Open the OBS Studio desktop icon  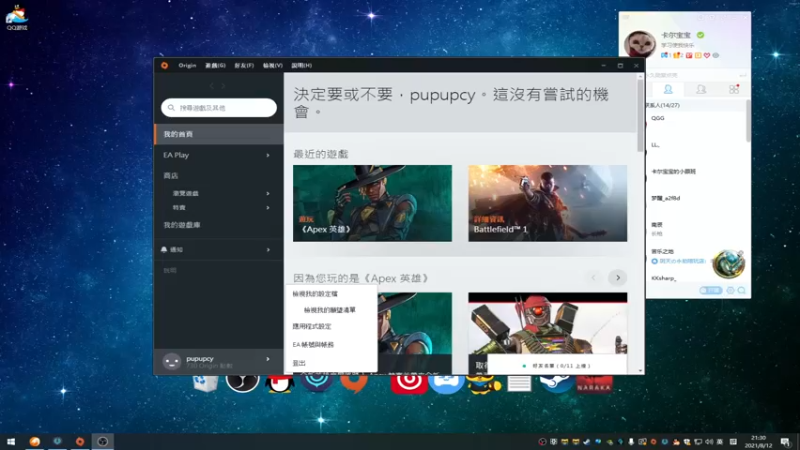tap(242, 383)
